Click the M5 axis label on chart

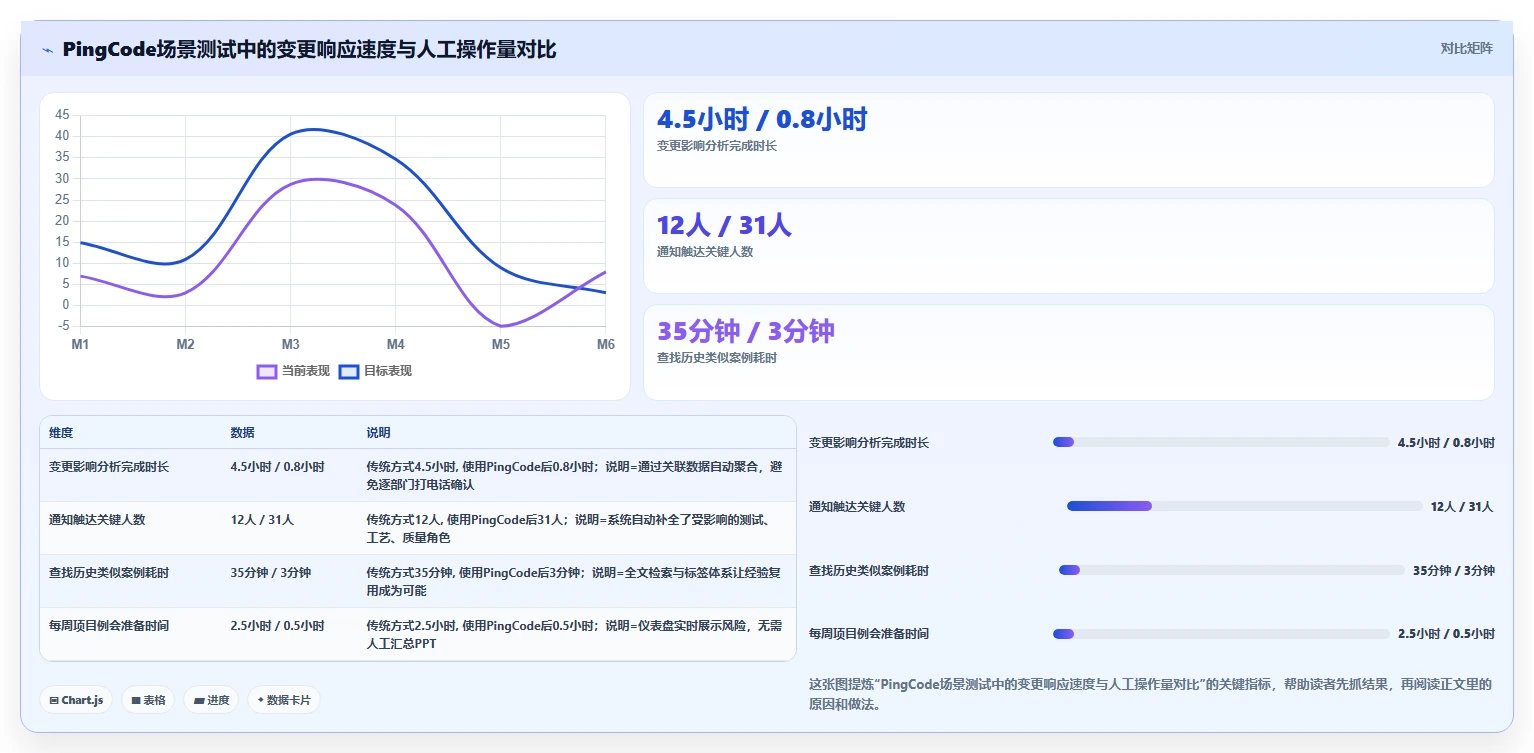500,345
